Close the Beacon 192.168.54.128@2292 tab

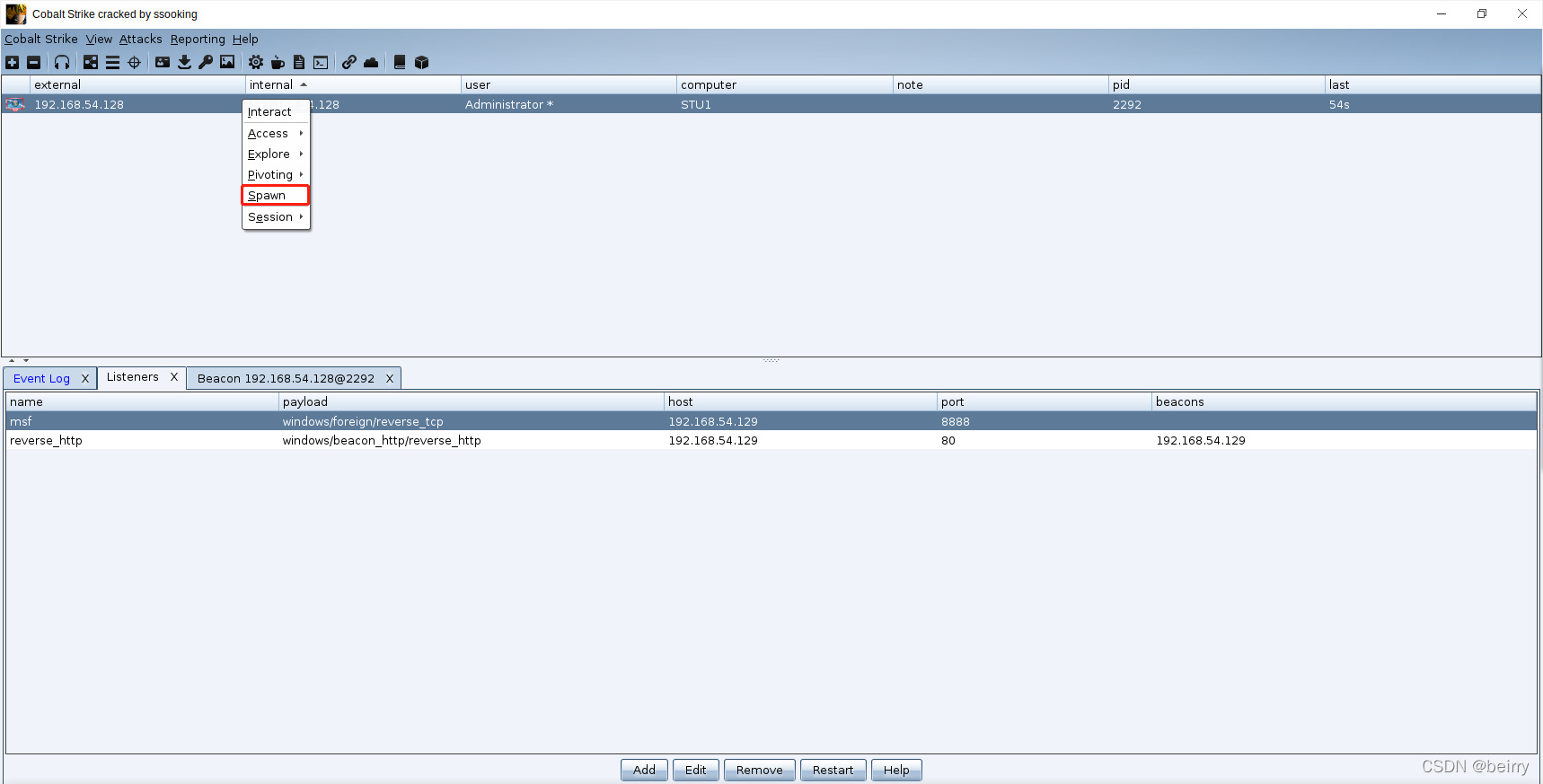pos(390,378)
